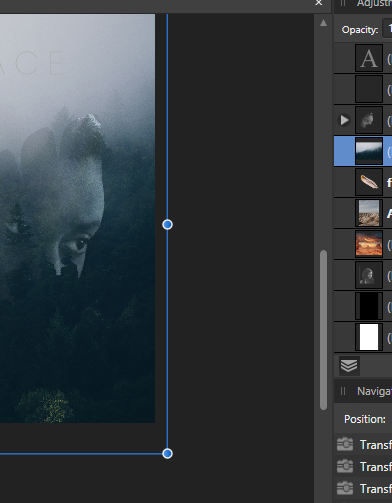The height and width of the screenshot is (503, 392).
Task: Open the Adjustment panel tab
Action: click(374, 3)
